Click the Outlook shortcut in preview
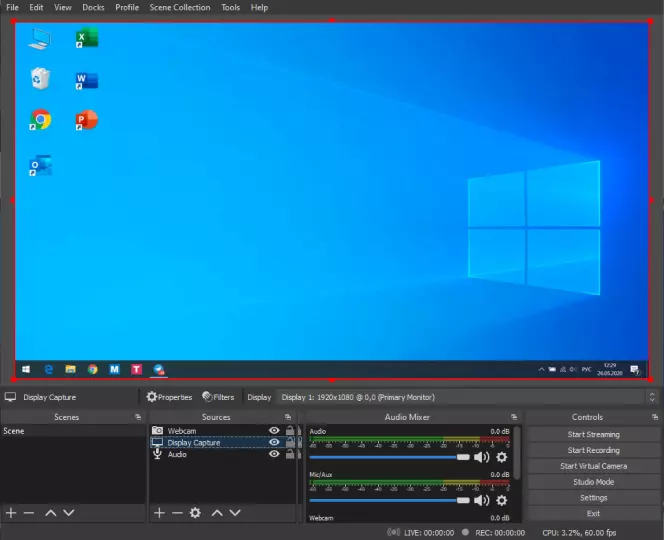The height and width of the screenshot is (540, 664). click(40, 165)
